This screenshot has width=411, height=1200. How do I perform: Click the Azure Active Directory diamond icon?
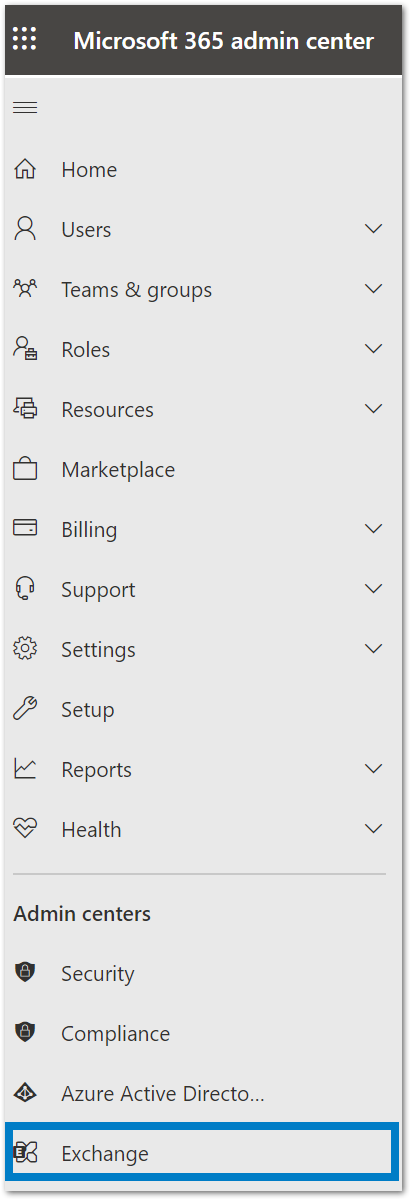25,1093
